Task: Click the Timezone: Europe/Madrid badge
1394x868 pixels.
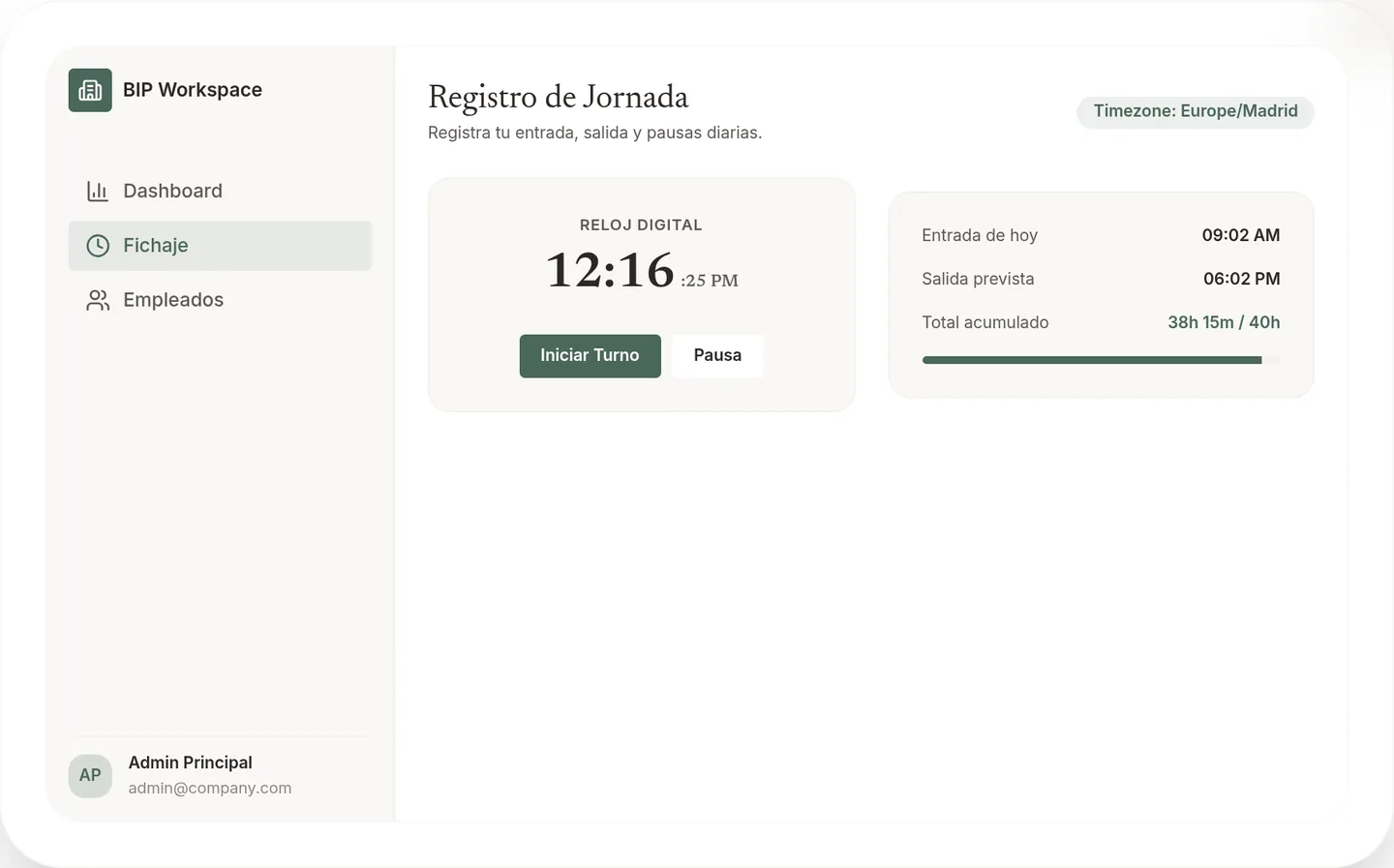Action: 1196,111
